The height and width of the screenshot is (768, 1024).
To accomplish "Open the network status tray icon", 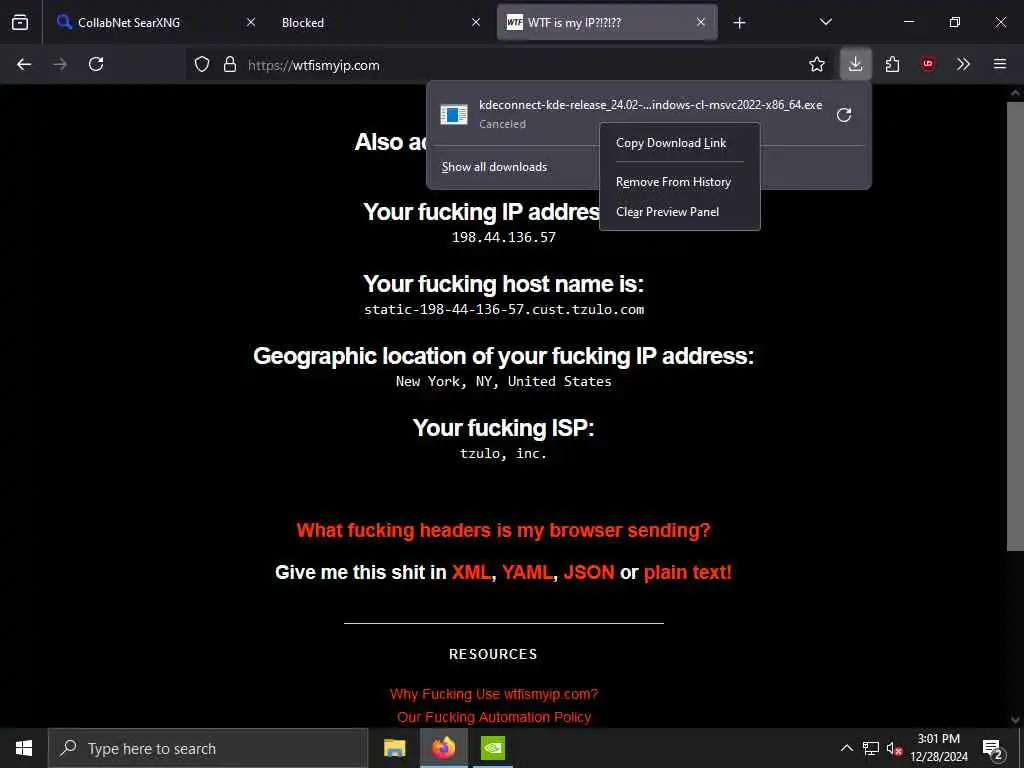I will [x=871, y=748].
